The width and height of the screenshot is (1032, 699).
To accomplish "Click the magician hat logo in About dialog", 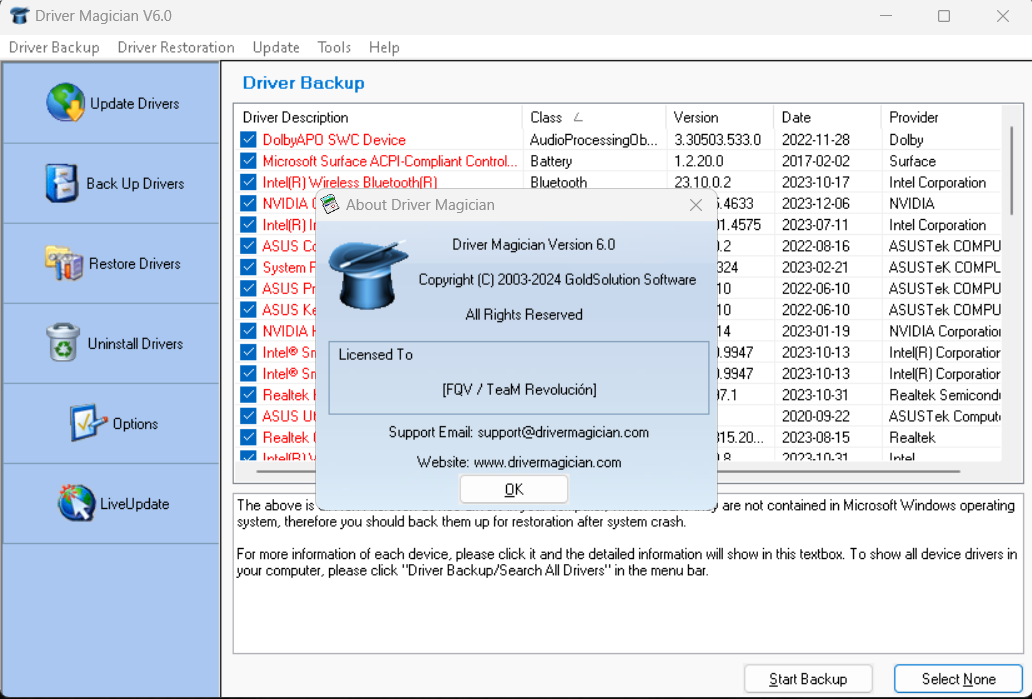I will tap(368, 275).
